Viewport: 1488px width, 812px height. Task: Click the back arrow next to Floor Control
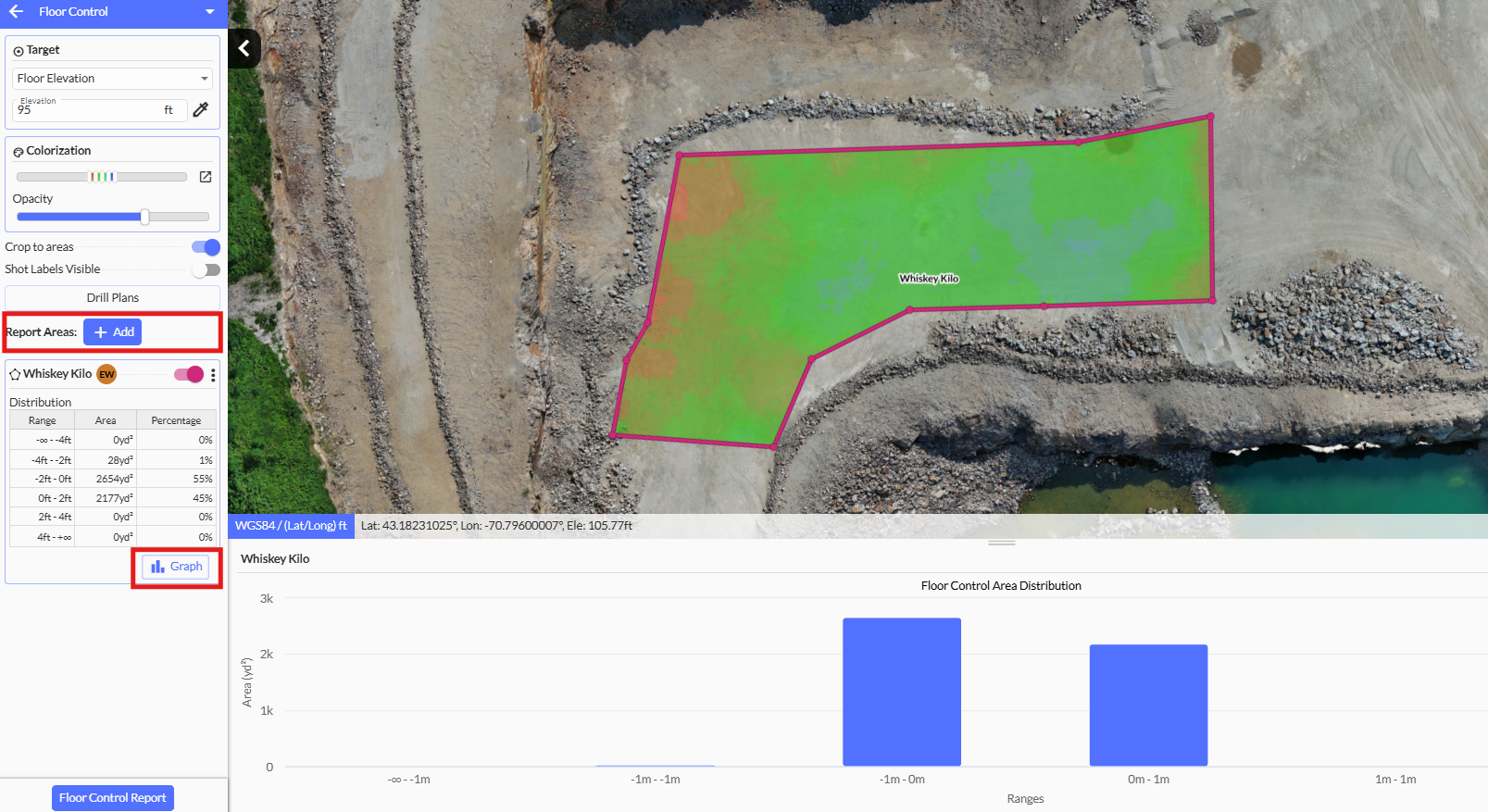click(16, 12)
